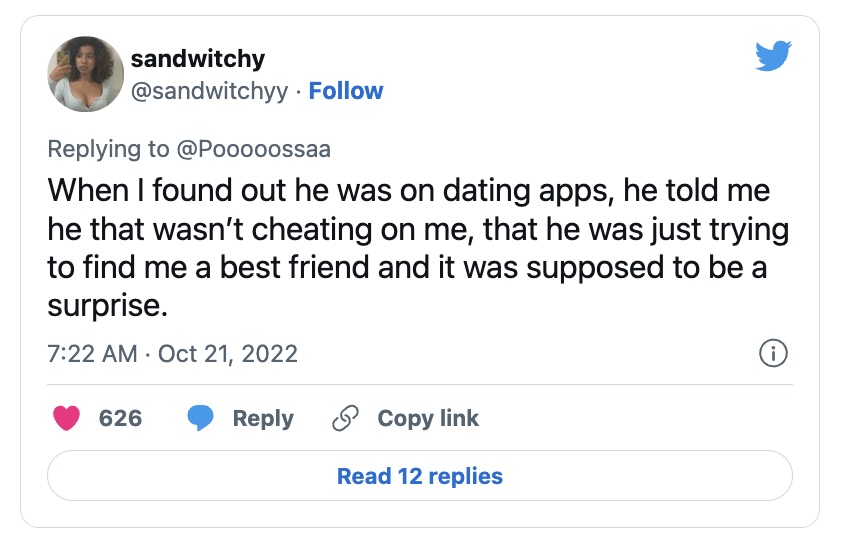
Task: Click the Oct 21, 2022 date
Action: [x=228, y=354]
